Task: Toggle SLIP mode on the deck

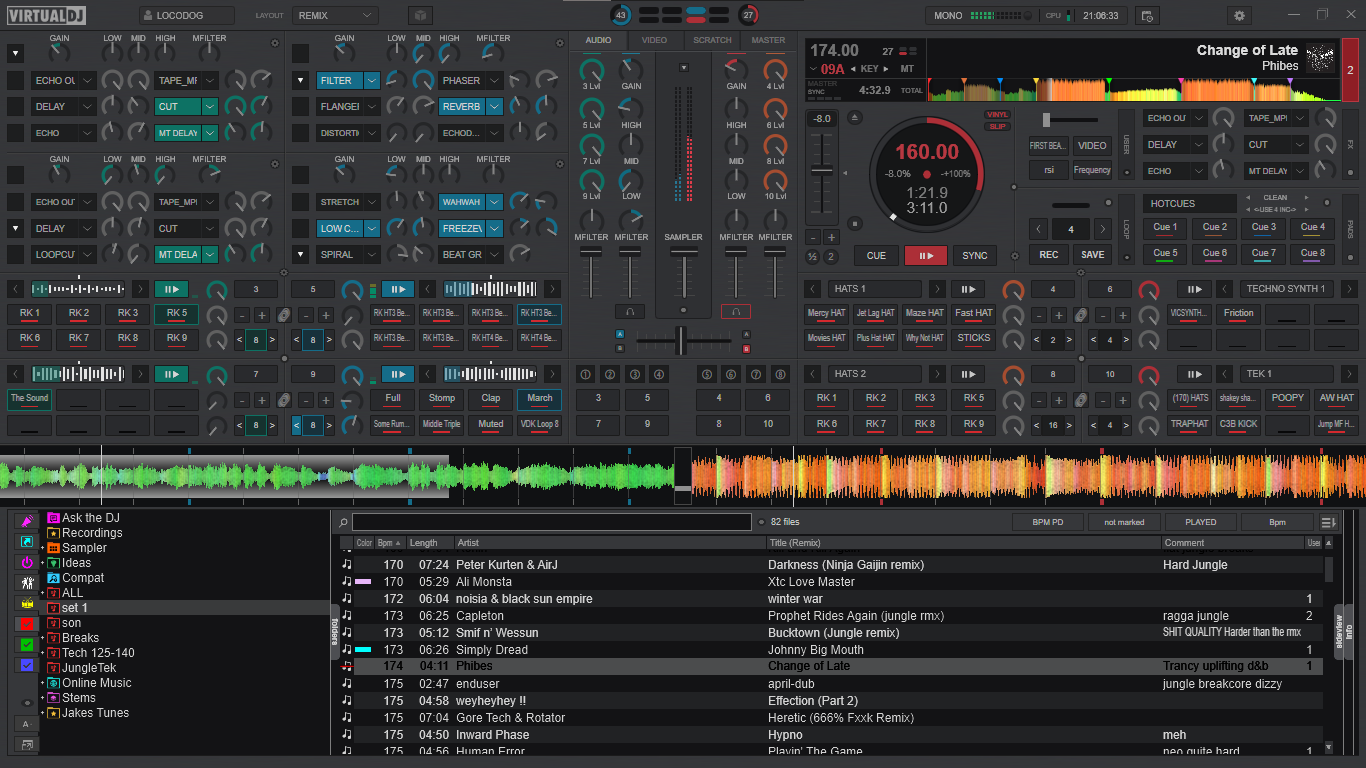Action: point(997,126)
